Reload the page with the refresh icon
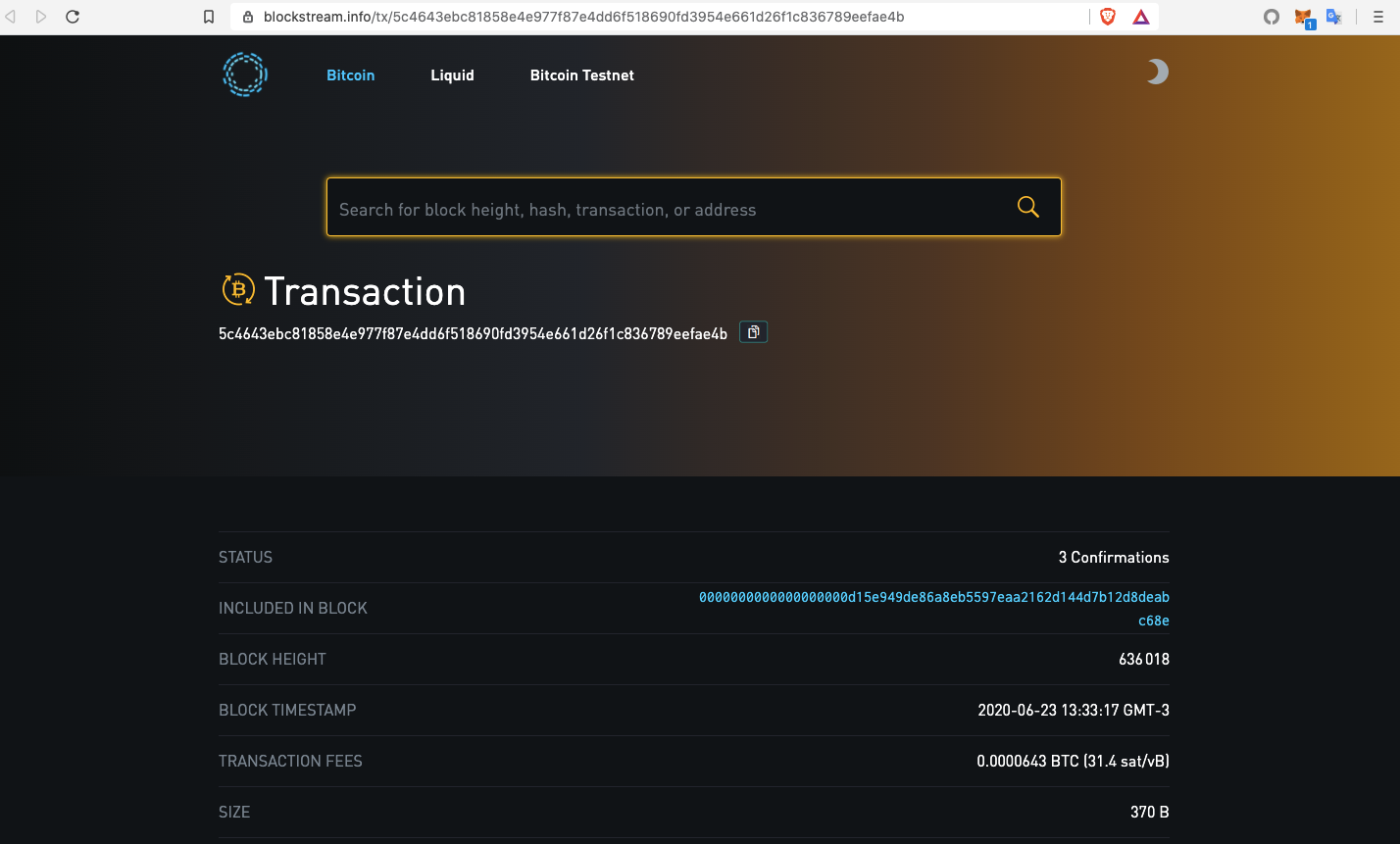Viewport: 1400px width, 844px height. click(x=73, y=17)
